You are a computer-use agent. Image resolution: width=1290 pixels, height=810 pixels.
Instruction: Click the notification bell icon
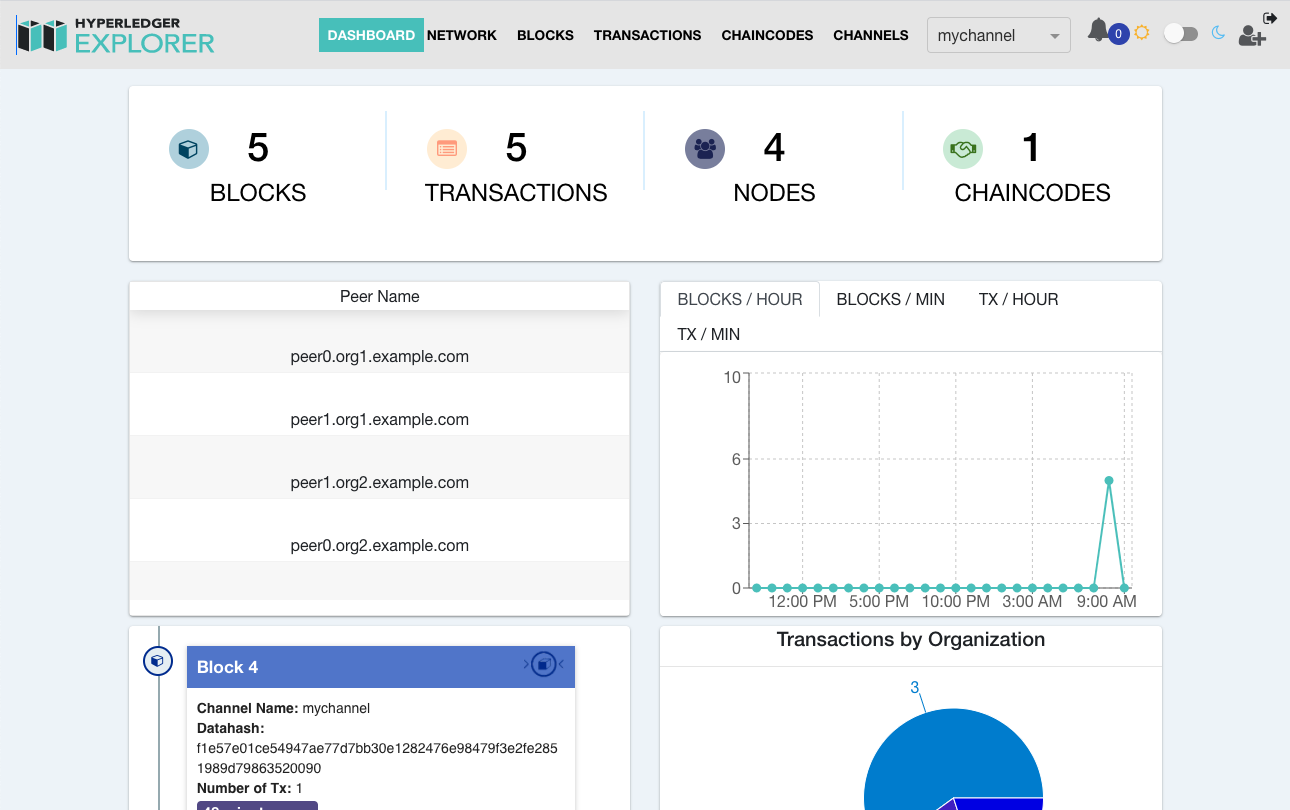point(1098,31)
